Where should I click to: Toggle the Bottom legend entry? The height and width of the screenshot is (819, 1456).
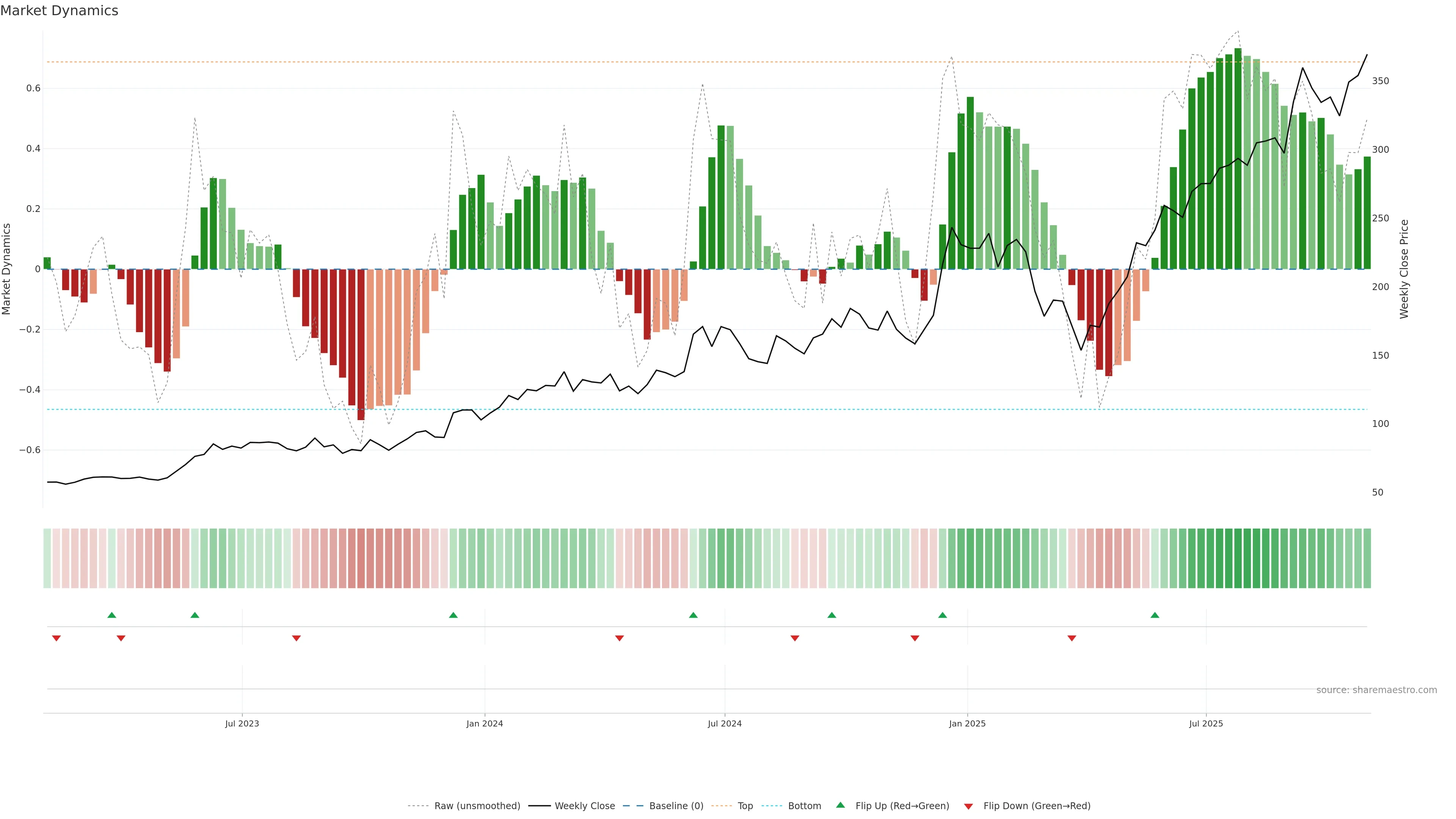pyautogui.click(x=804, y=806)
